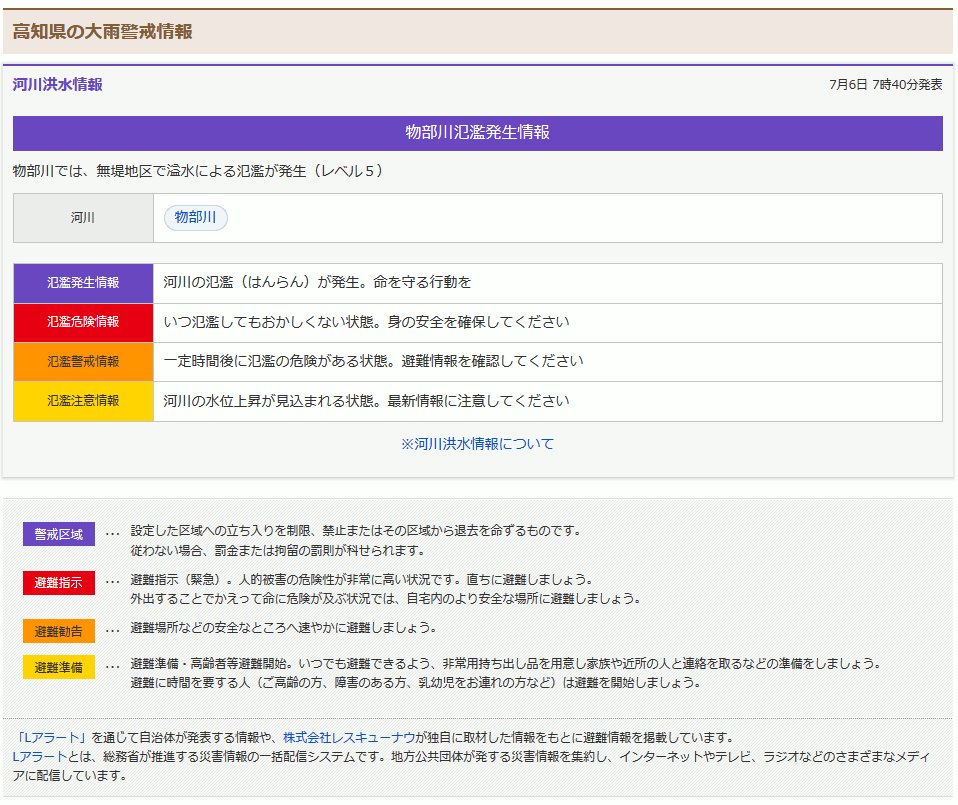The height and width of the screenshot is (805, 958).
Task: Click the text 物部川では、無堤地区で溢水による氾濫が発生
Action: tap(159, 171)
